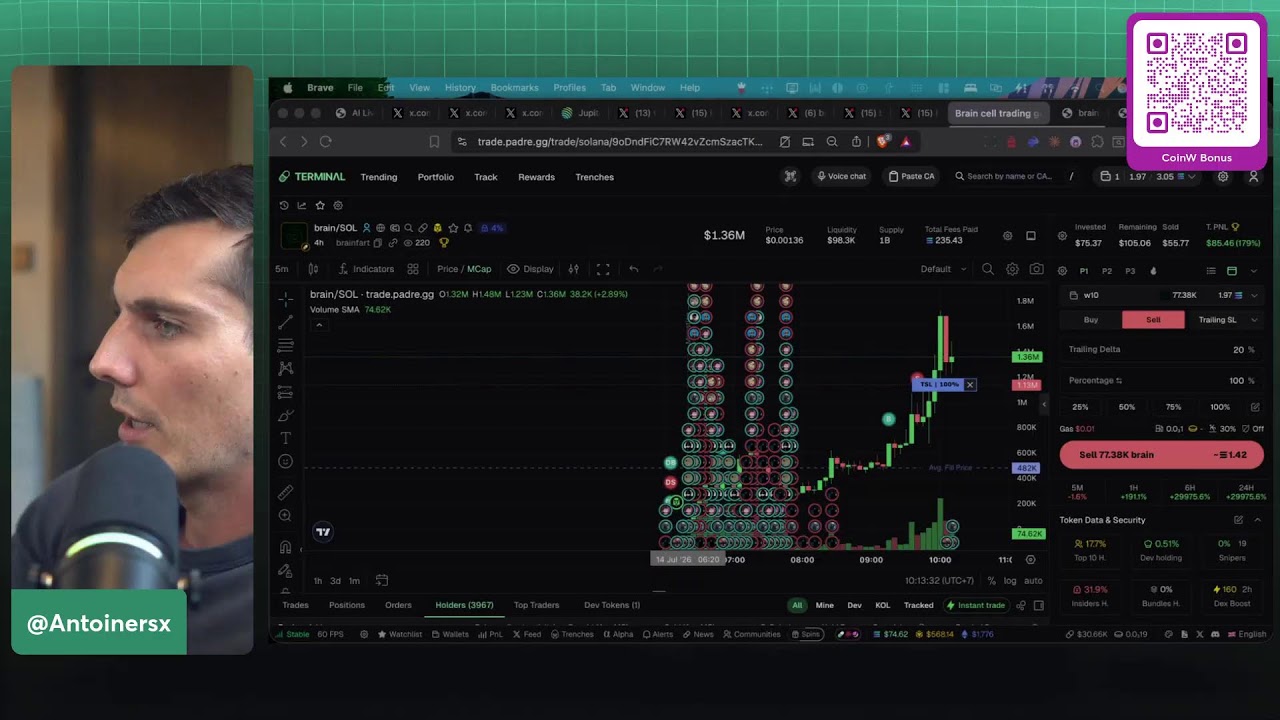The width and height of the screenshot is (1280, 720).
Task: Edit the Trailing Delta value field
Action: click(1161, 350)
